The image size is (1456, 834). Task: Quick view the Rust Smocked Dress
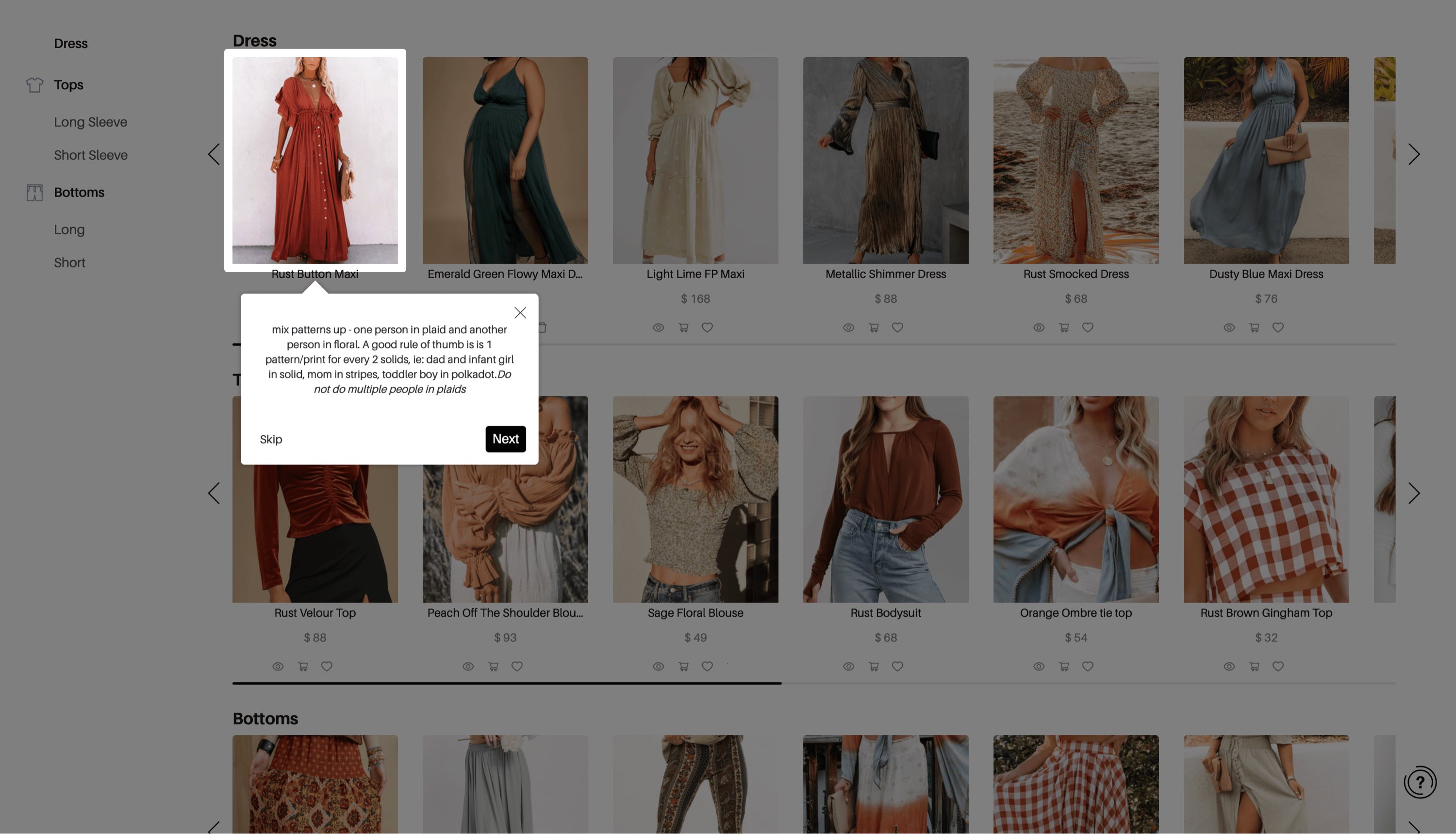click(1039, 327)
